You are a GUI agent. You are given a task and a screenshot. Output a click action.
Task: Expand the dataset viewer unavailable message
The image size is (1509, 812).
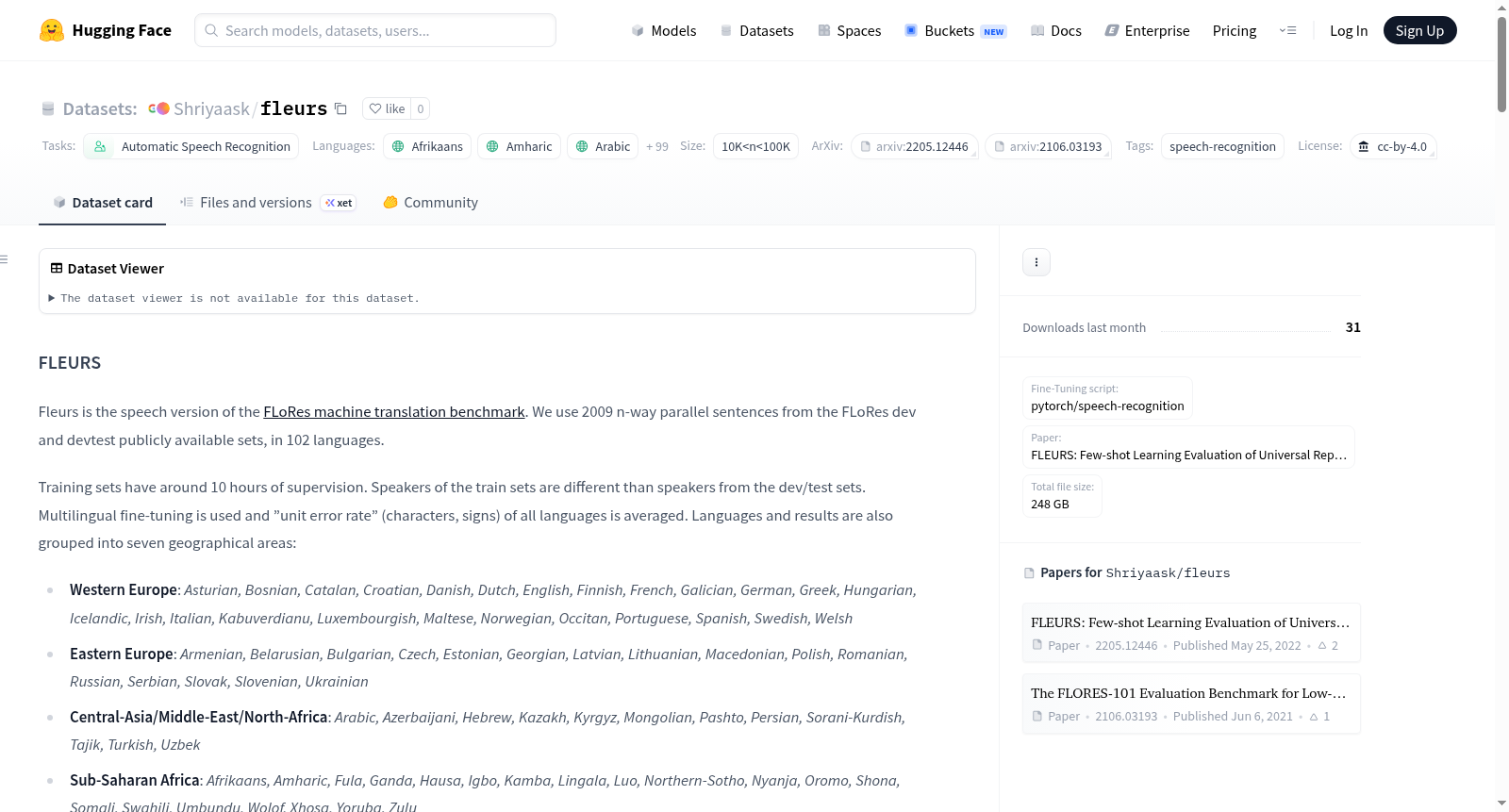click(234, 298)
